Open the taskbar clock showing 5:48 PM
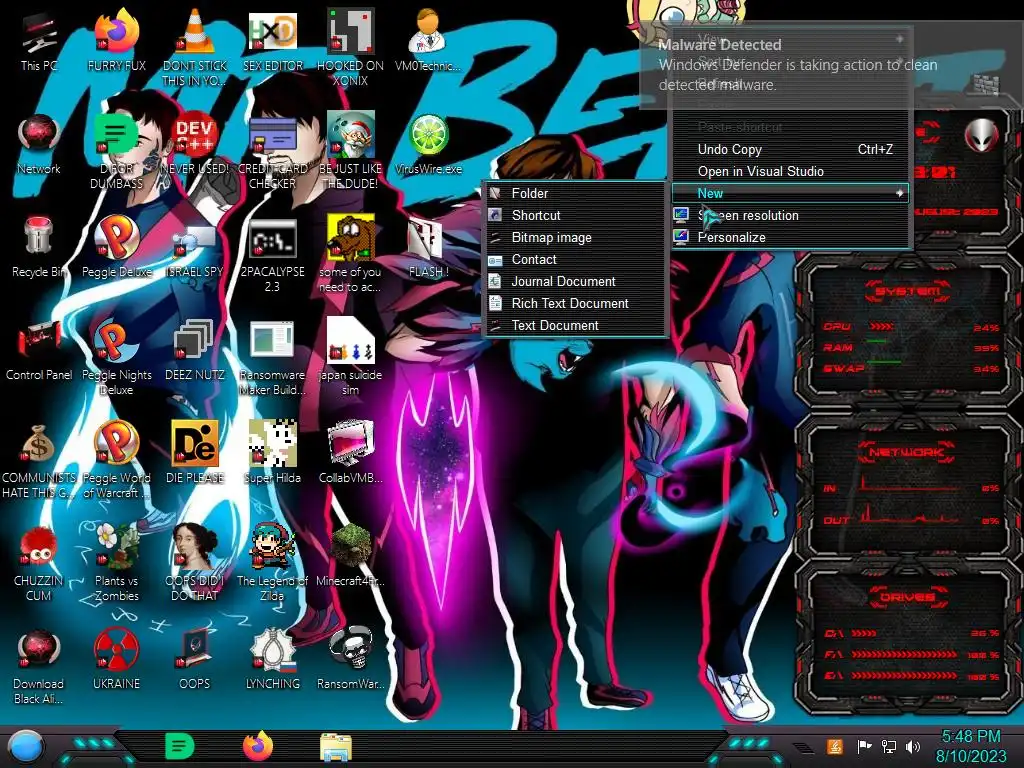1024x768 pixels. 970,746
